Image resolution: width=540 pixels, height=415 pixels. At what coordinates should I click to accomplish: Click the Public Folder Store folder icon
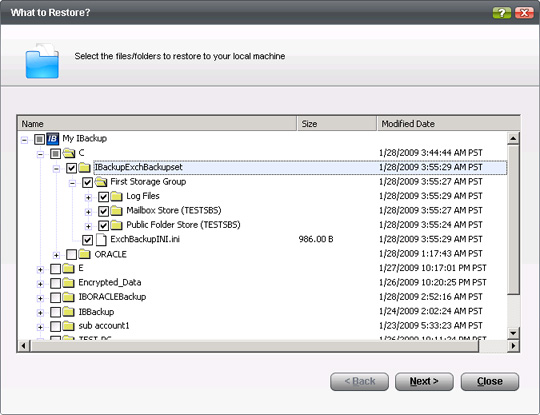116,225
